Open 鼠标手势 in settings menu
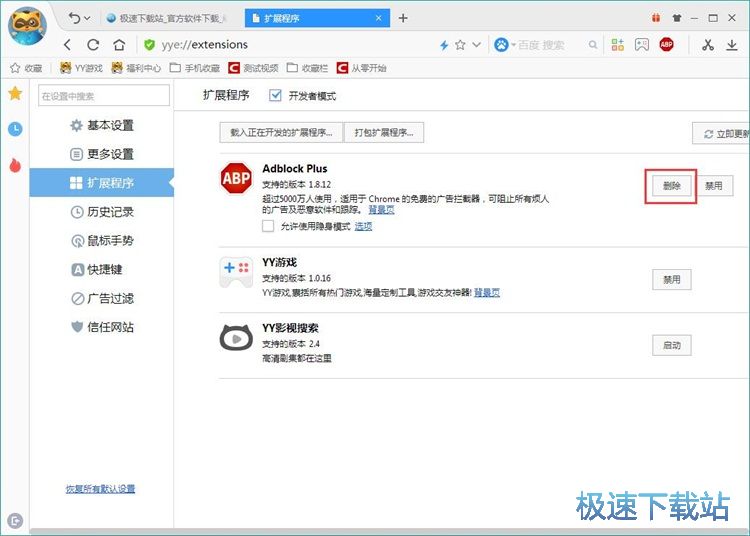The width and height of the screenshot is (750, 536). [102, 241]
